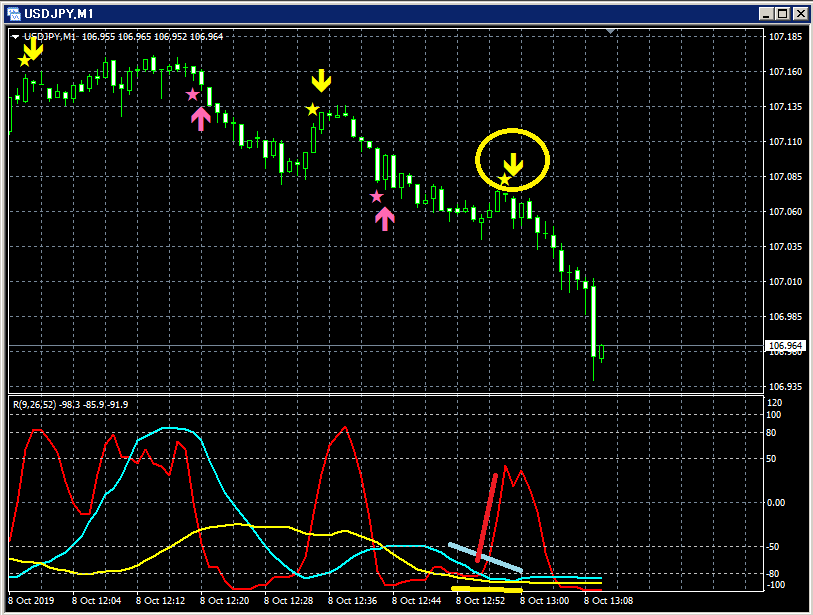Click time axis label 8 Oct 12:52
The height and width of the screenshot is (615, 813).
[x=480, y=600]
